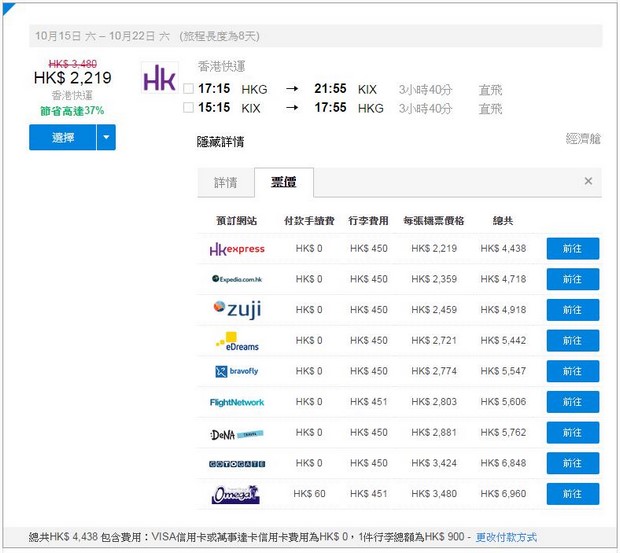Click 前往 for the GOTOGATE row
The width and height of the screenshot is (620, 553).
pyautogui.click(x=573, y=463)
